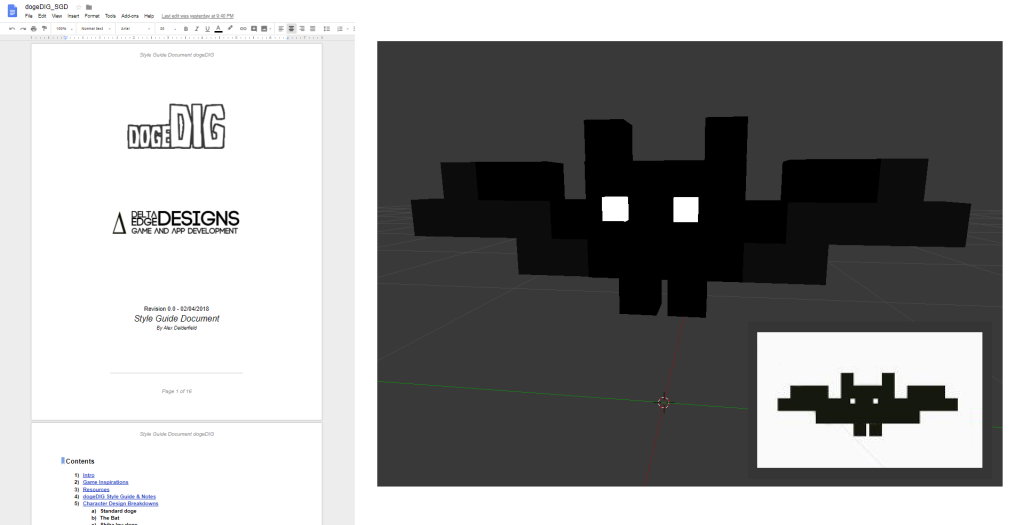
Task: Open the Last edit history link
Action: coord(197,16)
